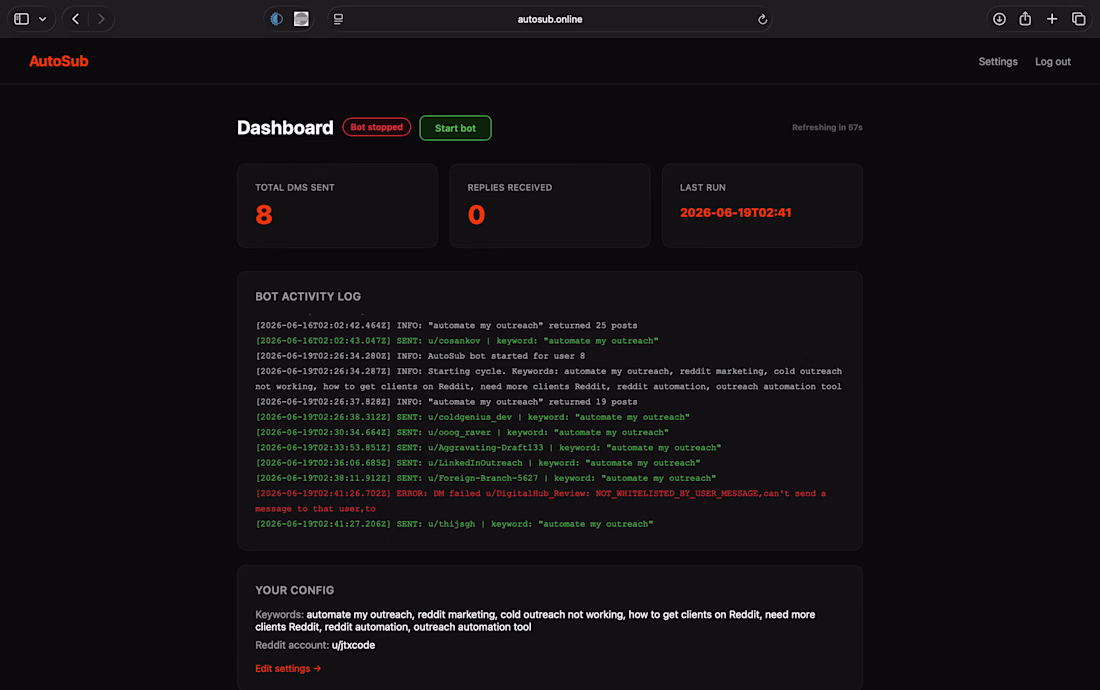The image size is (1100, 690).
Task: Open the grey square extension icon
Action: [x=301, y=19]
